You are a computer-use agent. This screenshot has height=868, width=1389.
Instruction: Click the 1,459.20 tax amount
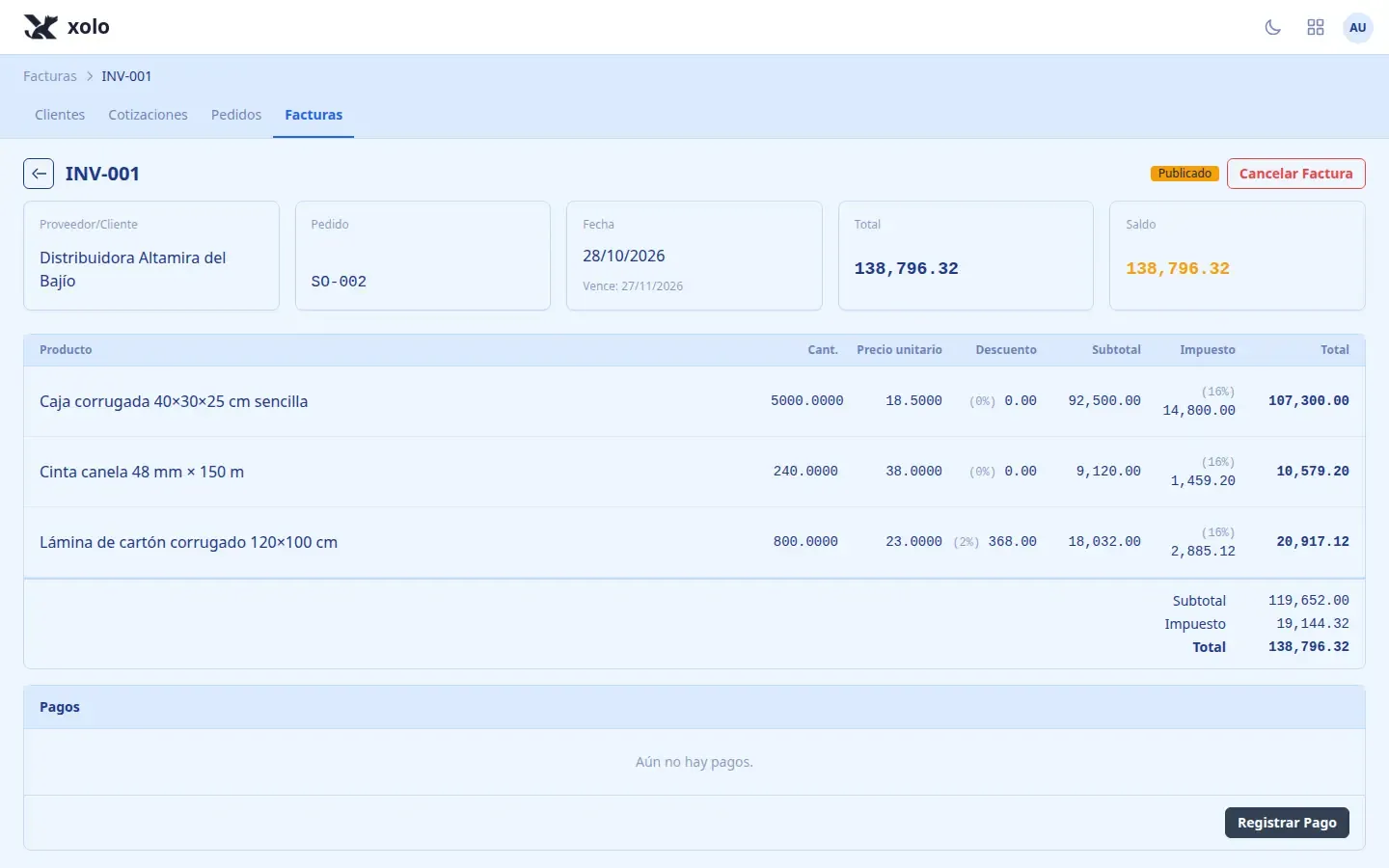pyautogui.click(x=1203, y=480)
